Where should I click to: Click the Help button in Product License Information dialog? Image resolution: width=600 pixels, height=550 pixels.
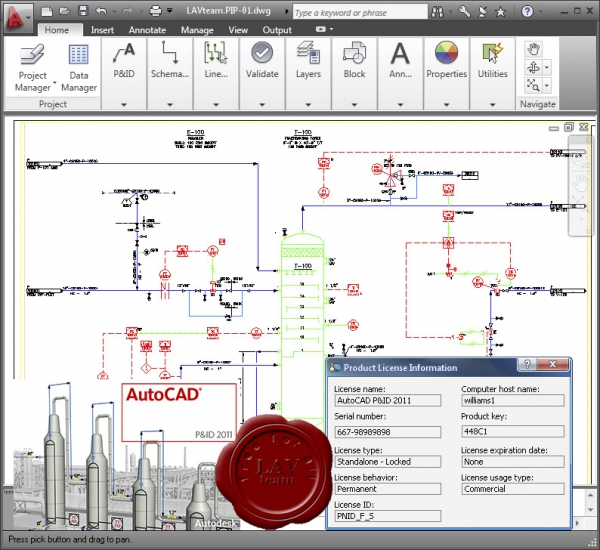(x=527, y=364)
